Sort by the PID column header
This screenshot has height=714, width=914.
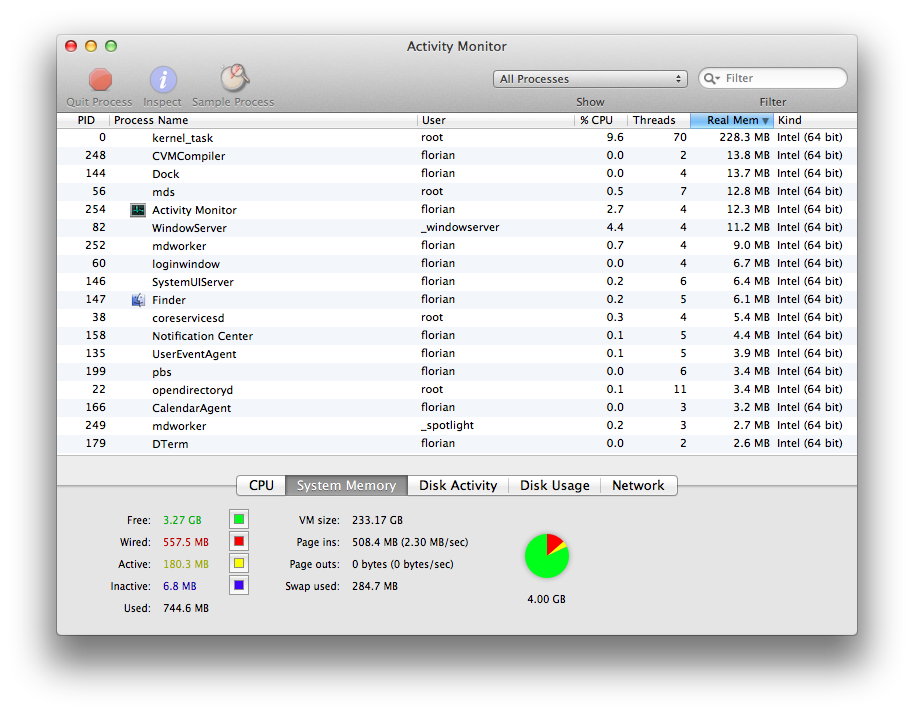[84, 120]
